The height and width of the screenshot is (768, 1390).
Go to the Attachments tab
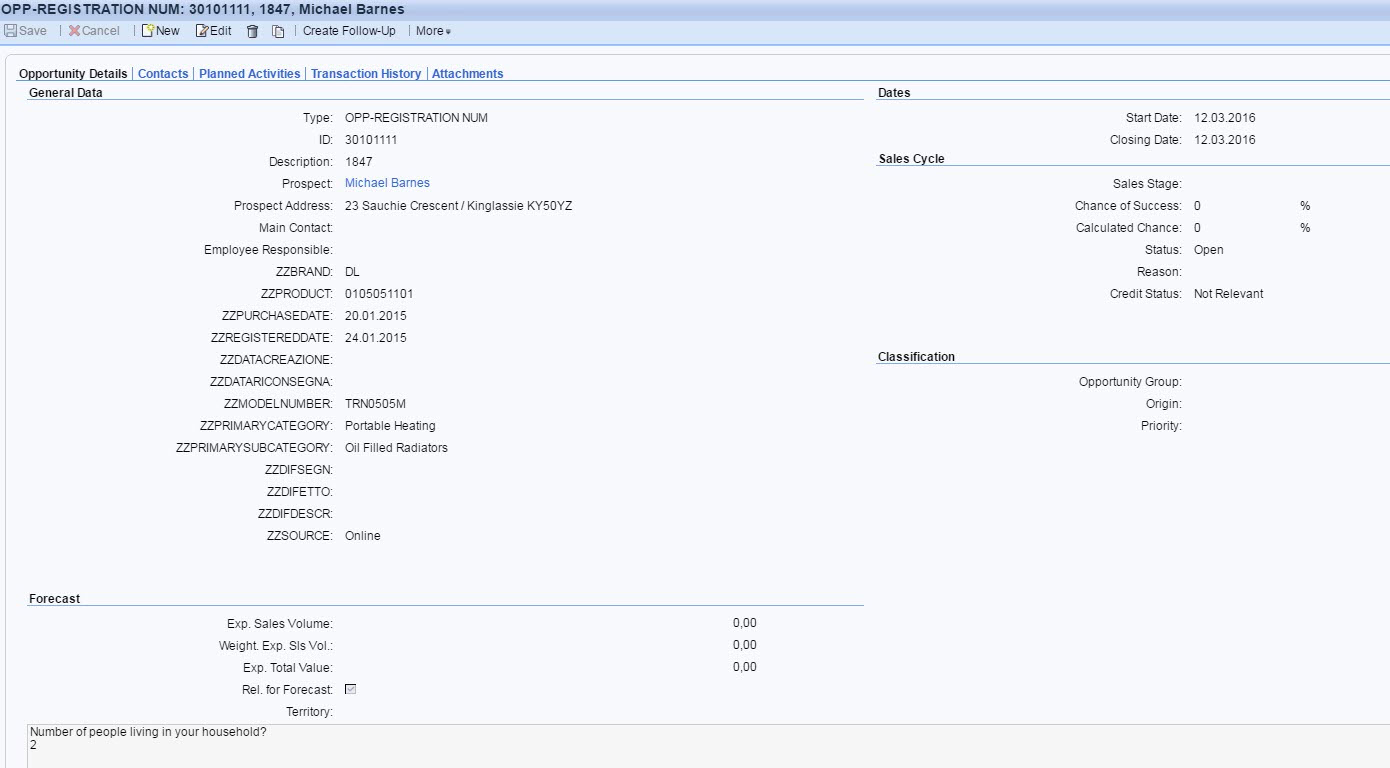pos(467,74)
